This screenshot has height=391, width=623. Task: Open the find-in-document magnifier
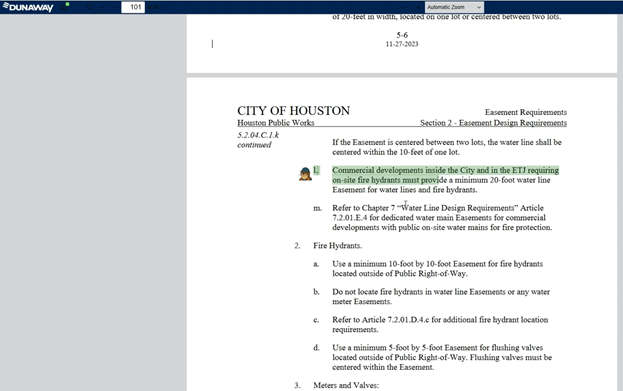coord(89,7)
